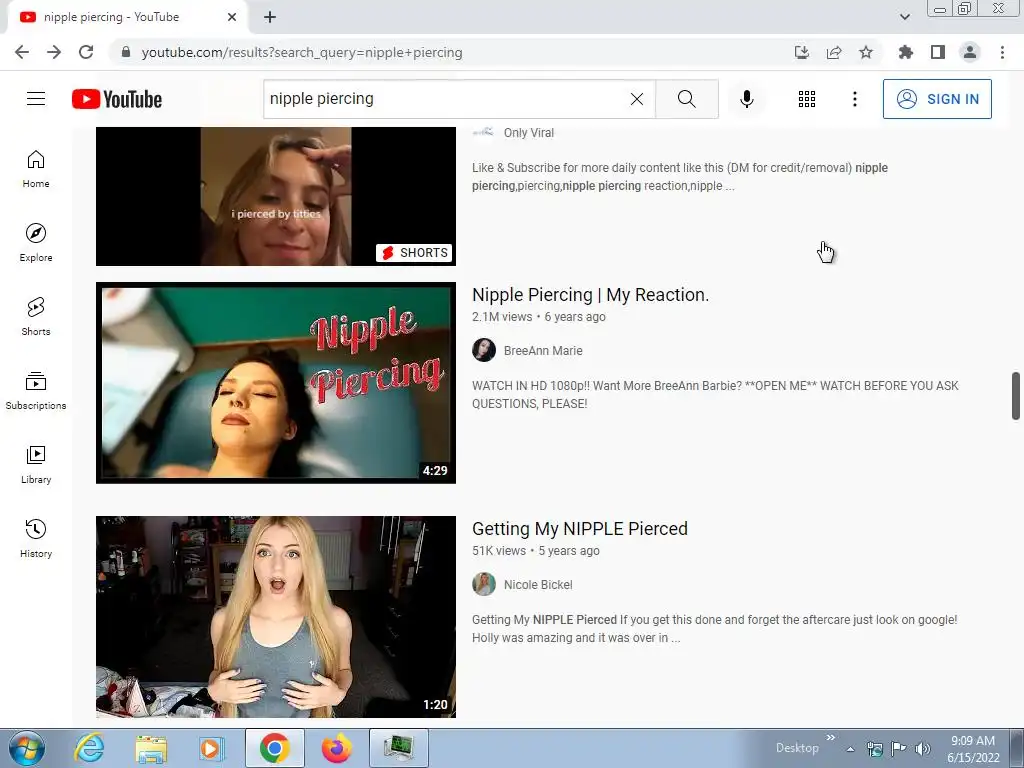Click the install/download icon in address bar

pos(802,52)
